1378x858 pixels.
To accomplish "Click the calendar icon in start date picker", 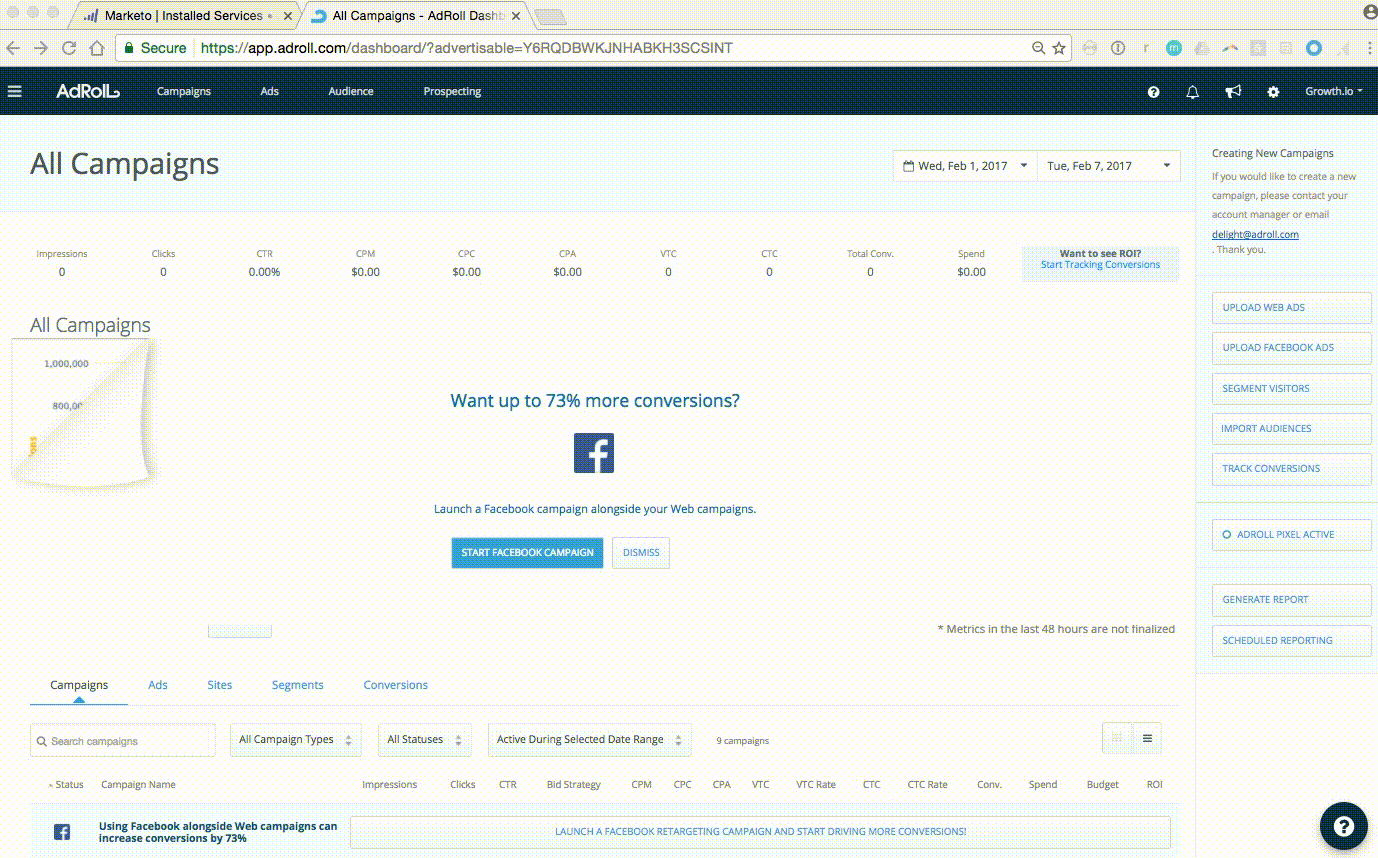I will [908, 166].
